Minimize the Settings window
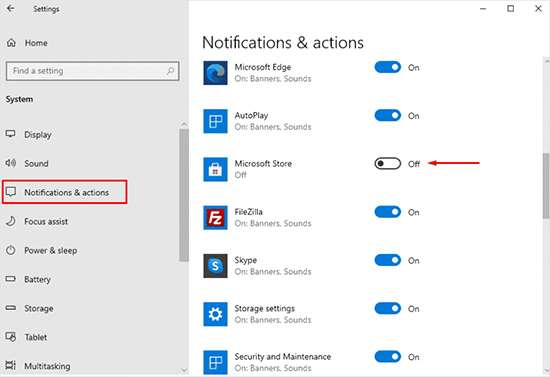 pyautogui.click(x=483, y=8)
